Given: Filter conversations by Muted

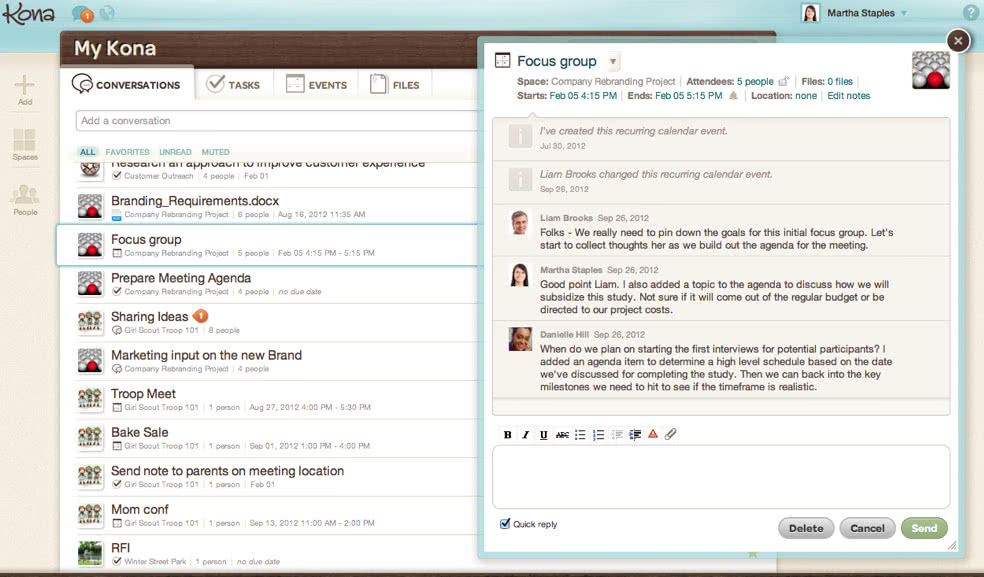Looking at the screenshot, I should click(x=215, y=152).
